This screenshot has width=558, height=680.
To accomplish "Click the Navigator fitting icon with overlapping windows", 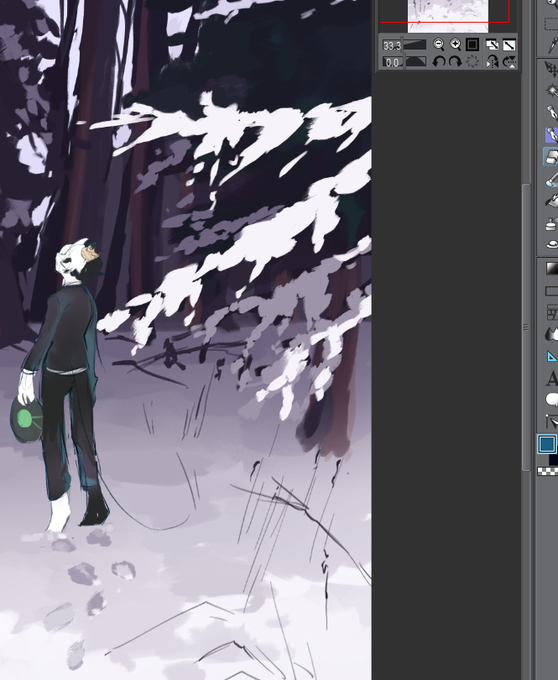I will pos(492,45).
